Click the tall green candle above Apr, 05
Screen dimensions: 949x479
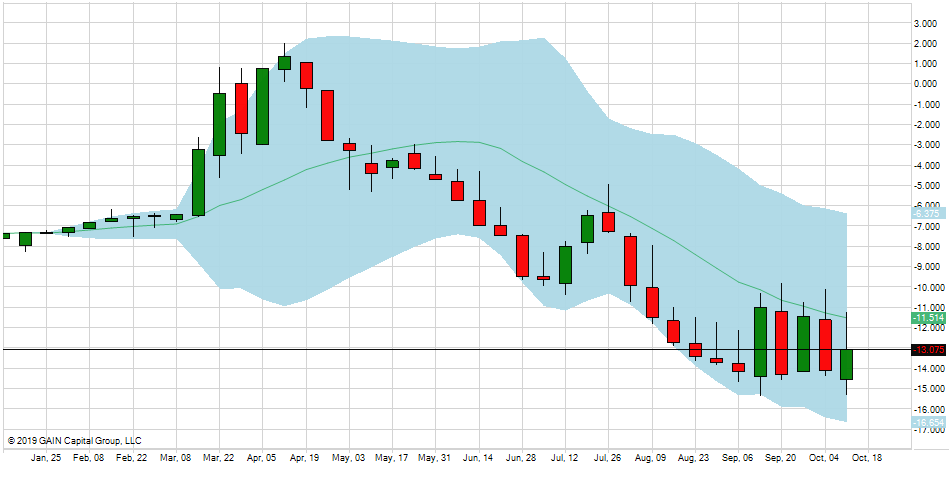coord(262,106)
